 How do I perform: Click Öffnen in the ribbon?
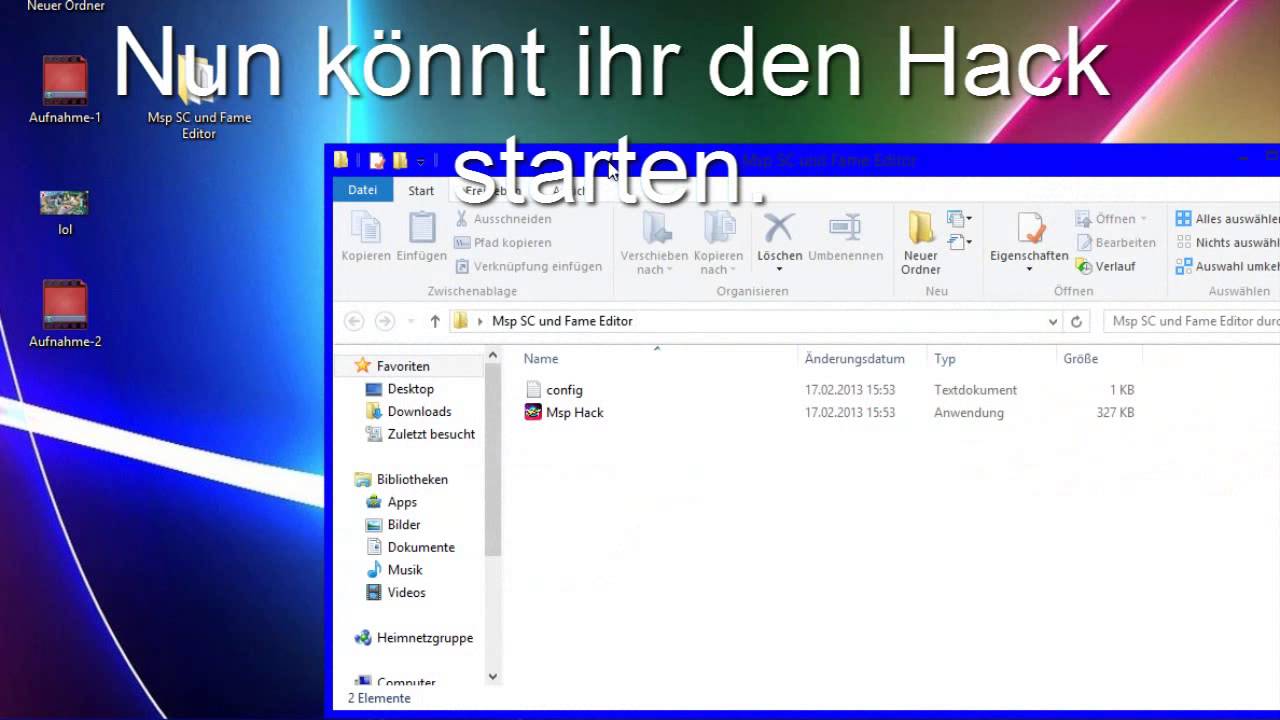click(1111, 219)
